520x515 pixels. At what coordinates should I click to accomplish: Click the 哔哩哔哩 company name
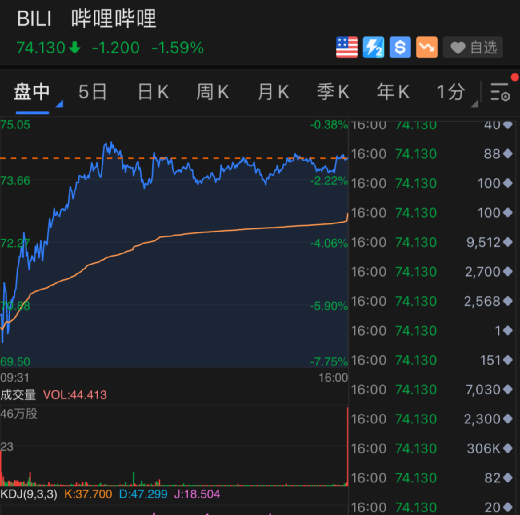[114, 18]
